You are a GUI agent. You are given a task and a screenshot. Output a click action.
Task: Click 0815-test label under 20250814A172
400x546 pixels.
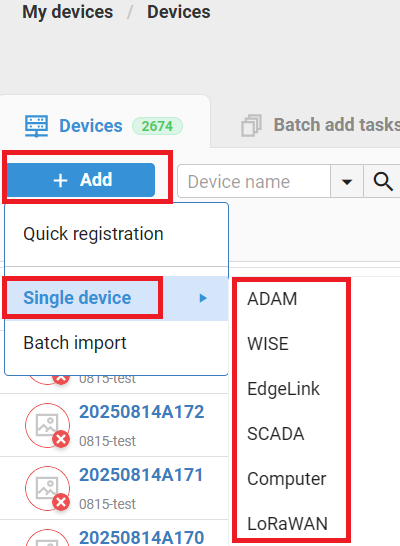(107, 441)
